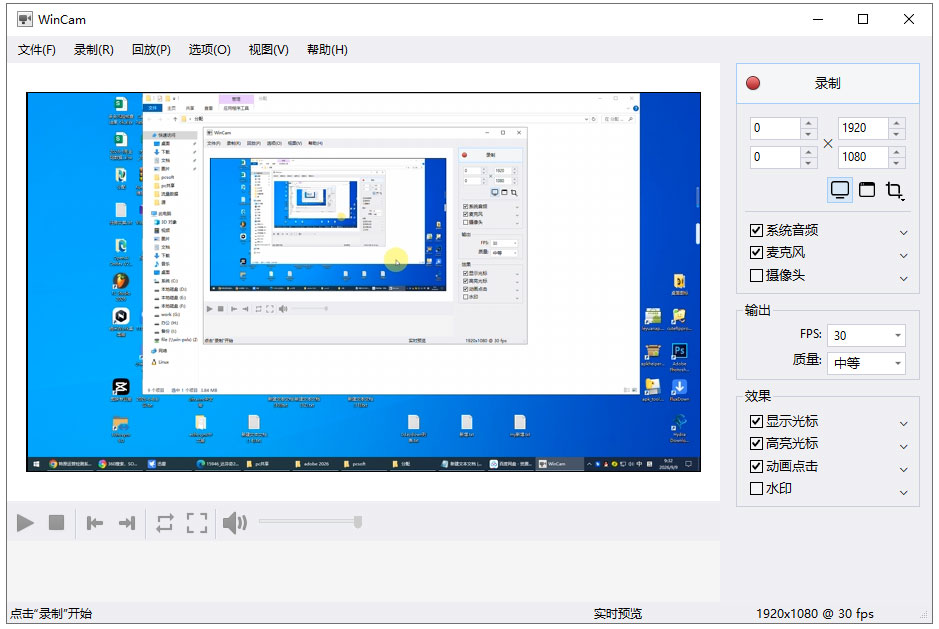Decrease the X offset next to 1920
The image size is (939, 629).
coord(808,134)
